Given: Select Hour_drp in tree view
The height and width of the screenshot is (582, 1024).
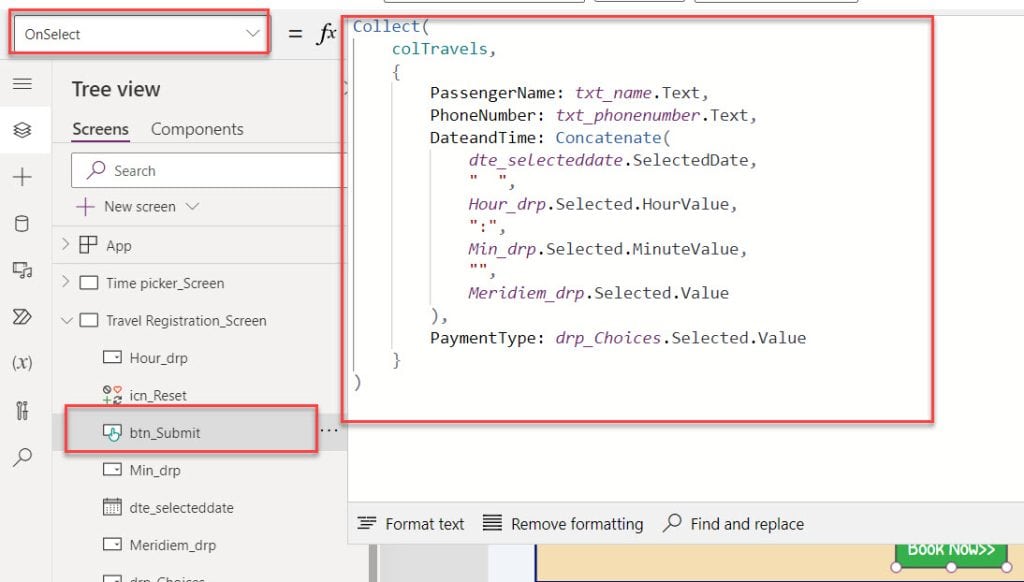Looking at the screenshot, I should [x=159, y=358].
